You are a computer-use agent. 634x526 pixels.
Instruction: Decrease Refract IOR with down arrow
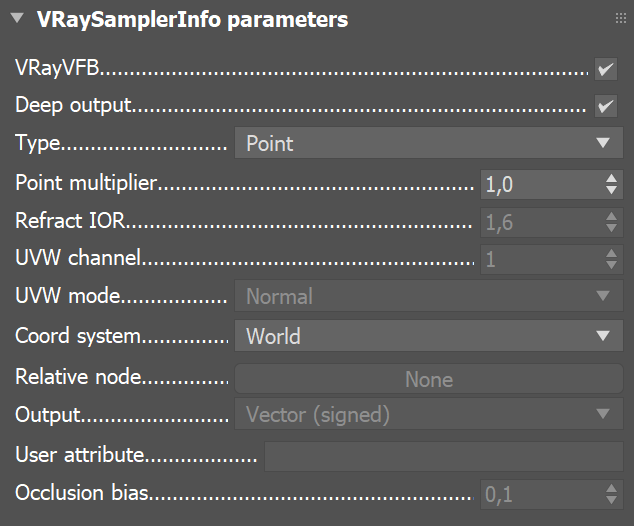click(x=611, y=228)
